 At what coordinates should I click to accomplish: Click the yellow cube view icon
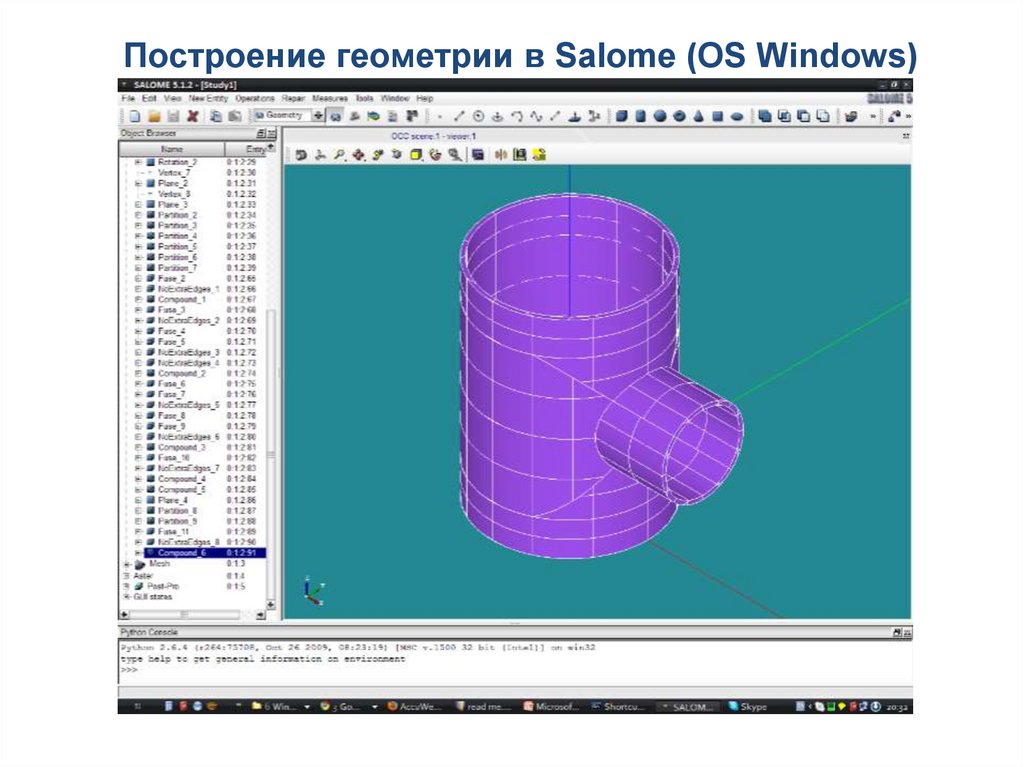[x=418, y=155]
